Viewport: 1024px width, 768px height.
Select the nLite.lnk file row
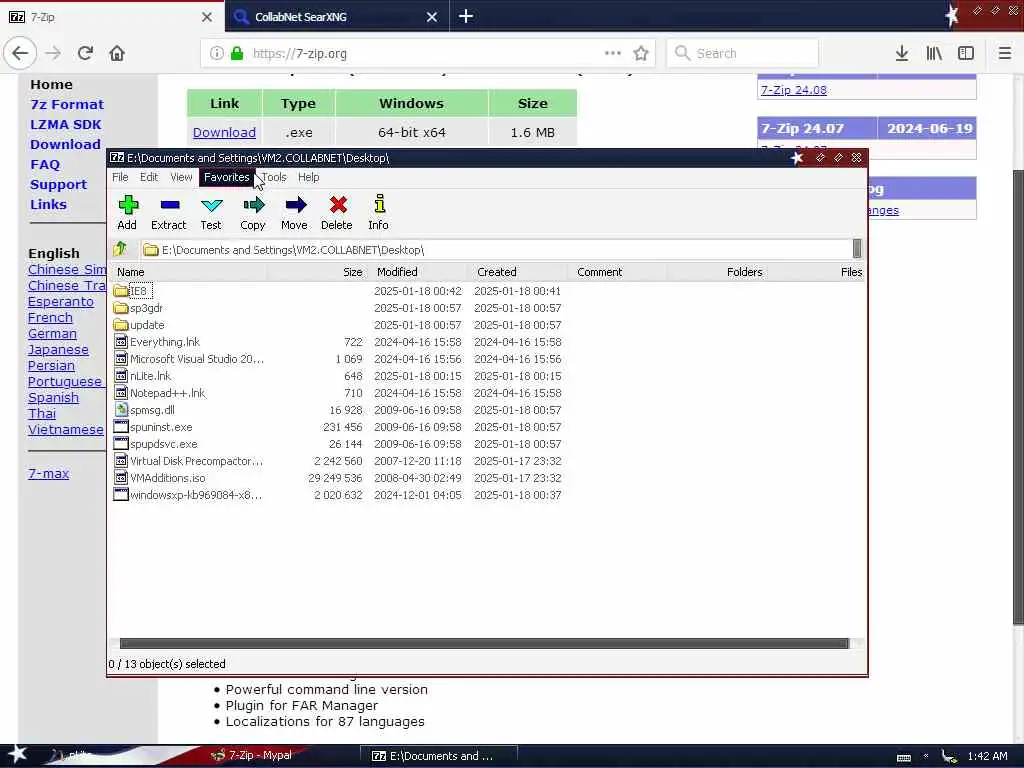pos(338,376)
